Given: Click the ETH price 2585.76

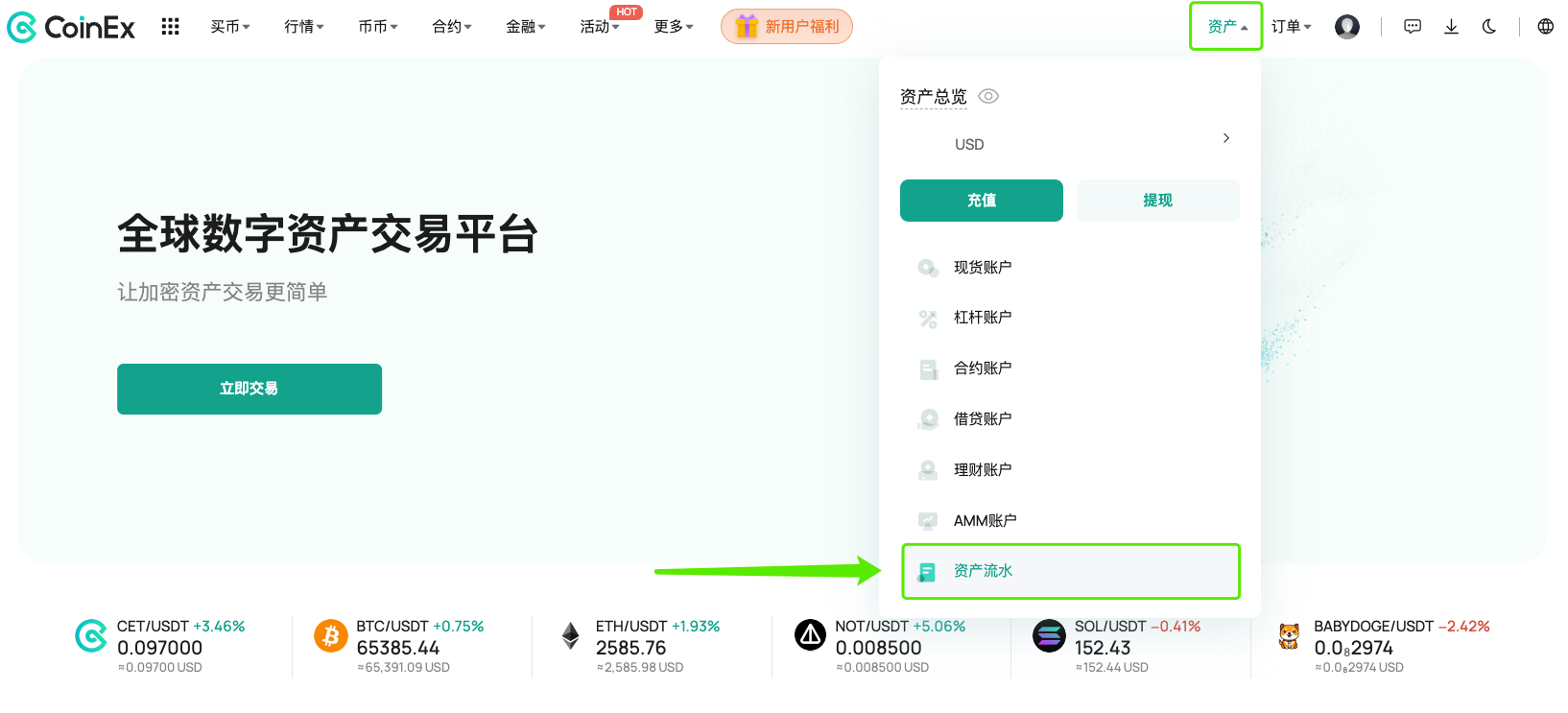Looking at the screenshot, I should coord(630,648).
